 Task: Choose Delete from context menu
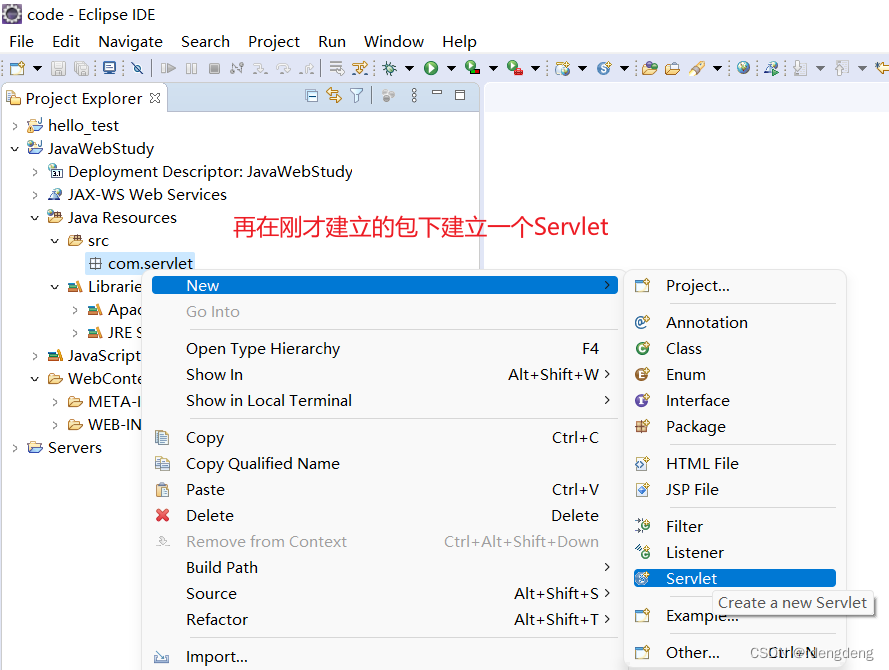[x=385, y=516]
